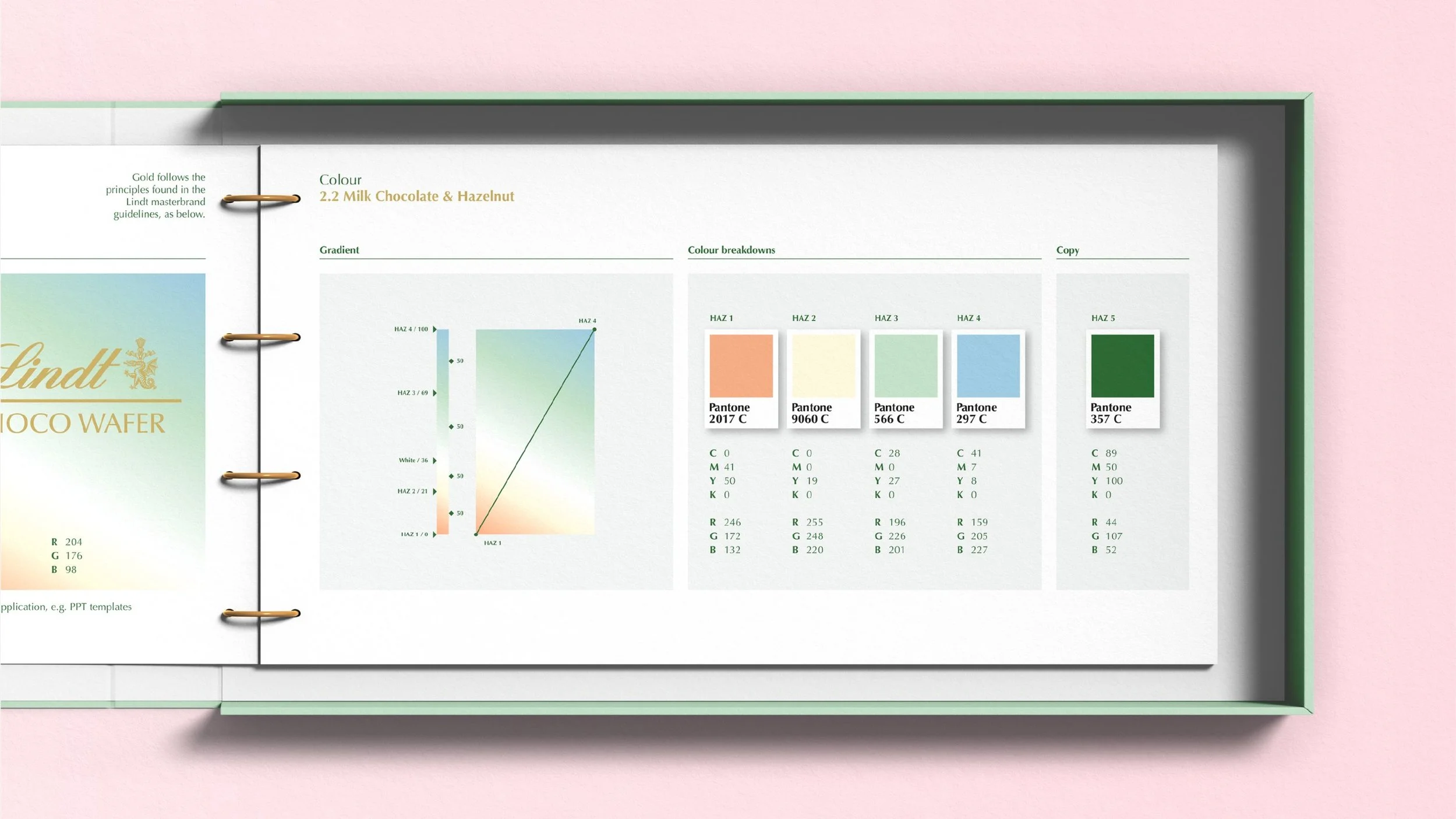Click the 2.2 Milk Chocolate & Hazelnut title
Viewport: 1456px width, 819px height.
[416, 196]
